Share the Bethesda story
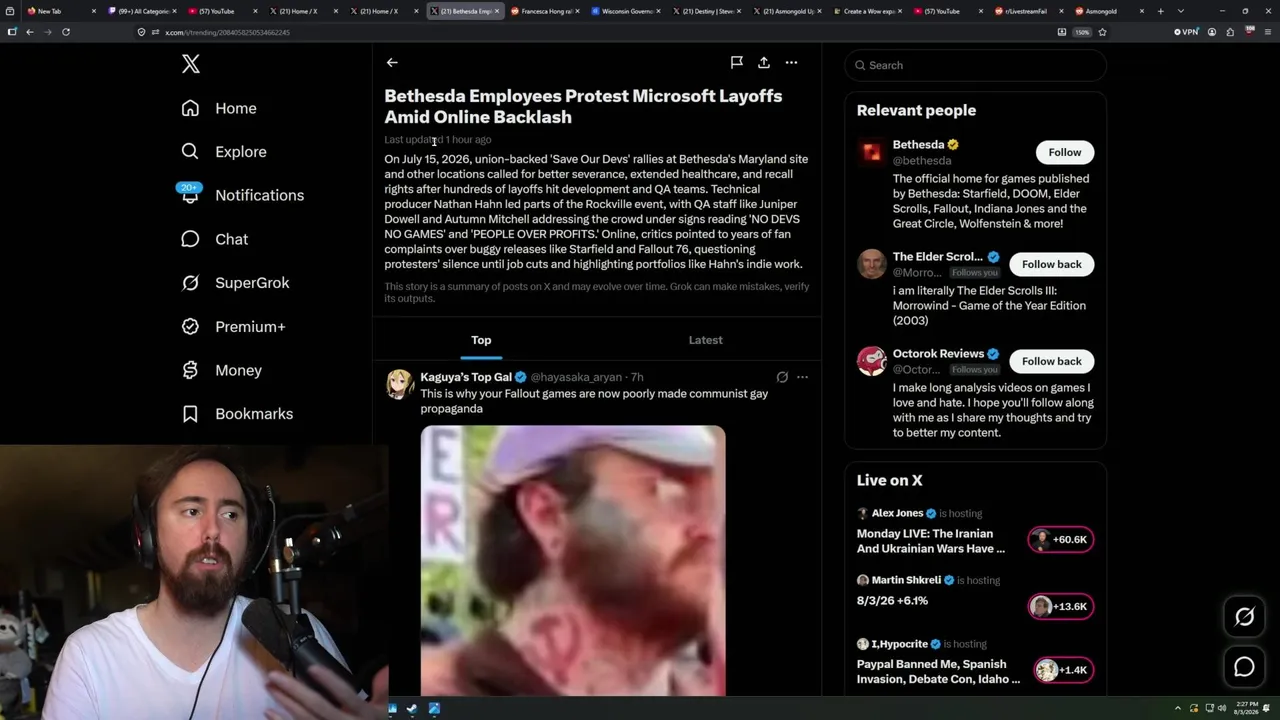 click(764, 62)
